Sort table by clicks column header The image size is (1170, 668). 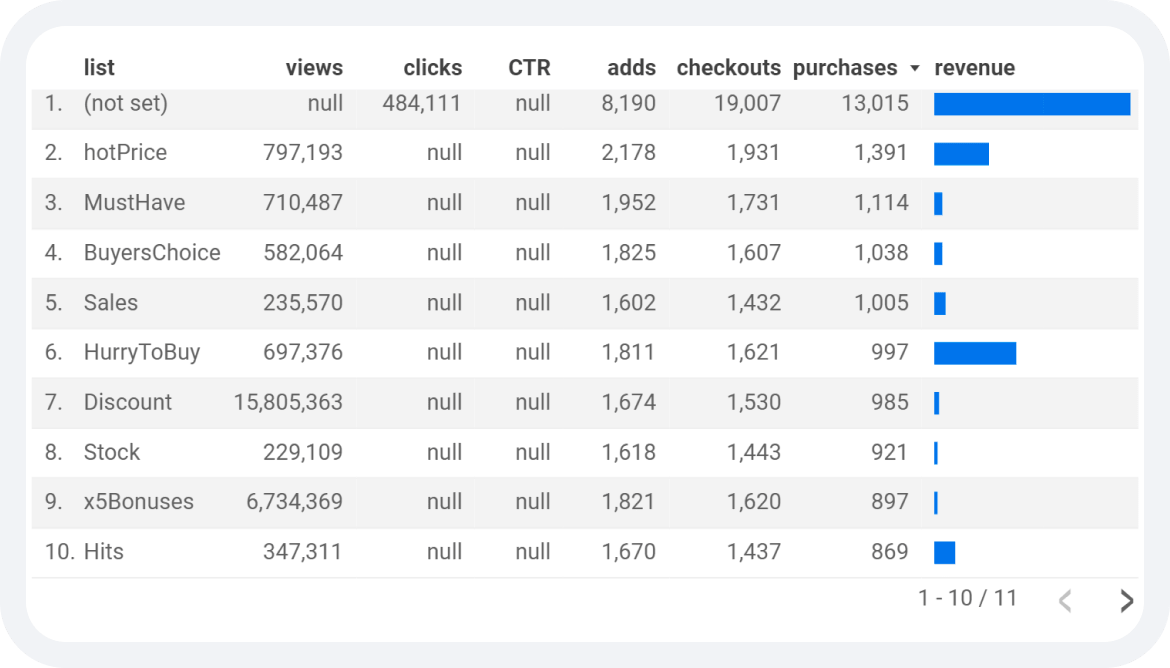pyautogui.click(x=433, y=68)
